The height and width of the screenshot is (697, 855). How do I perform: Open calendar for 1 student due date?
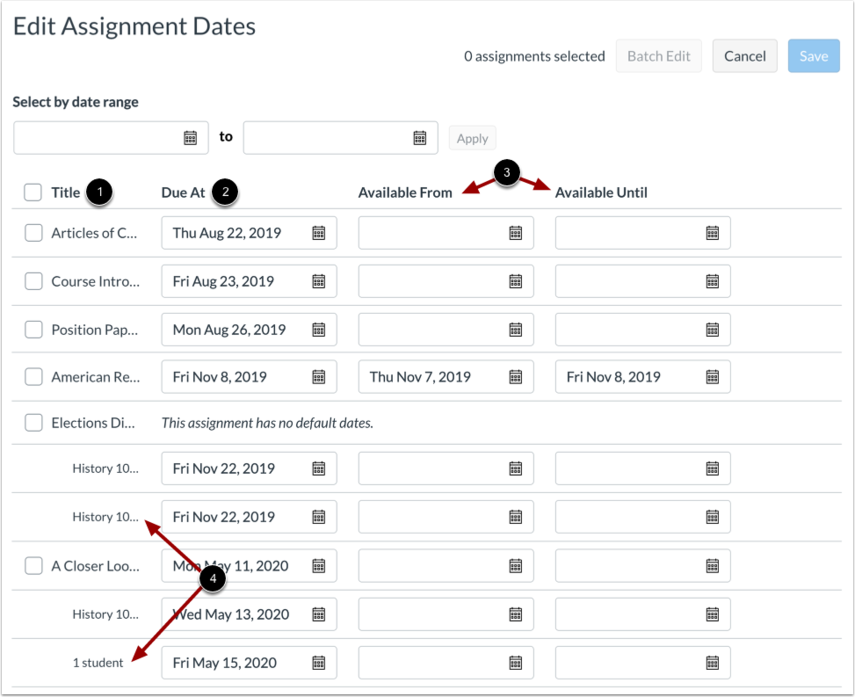tap(318, 663)
